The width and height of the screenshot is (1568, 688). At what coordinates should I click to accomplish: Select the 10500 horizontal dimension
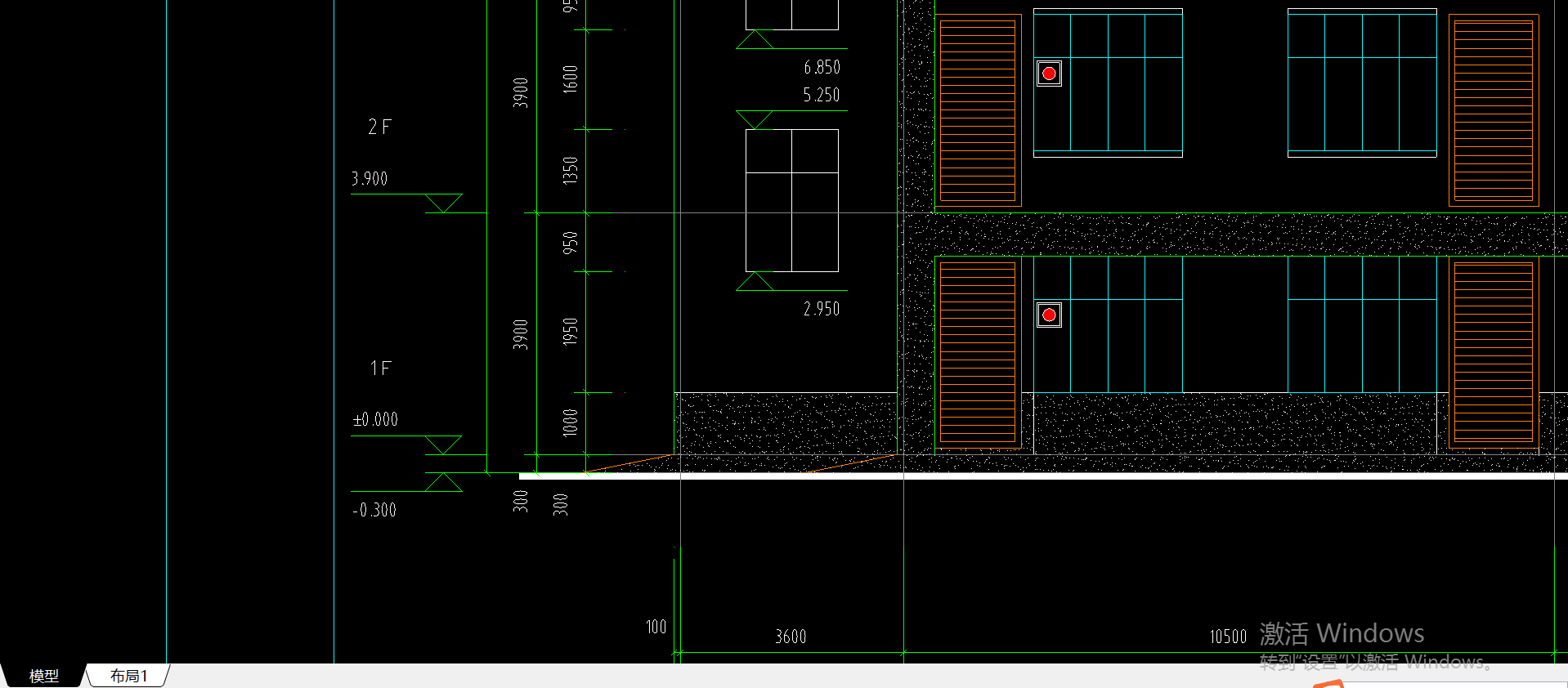[1228, 637]
